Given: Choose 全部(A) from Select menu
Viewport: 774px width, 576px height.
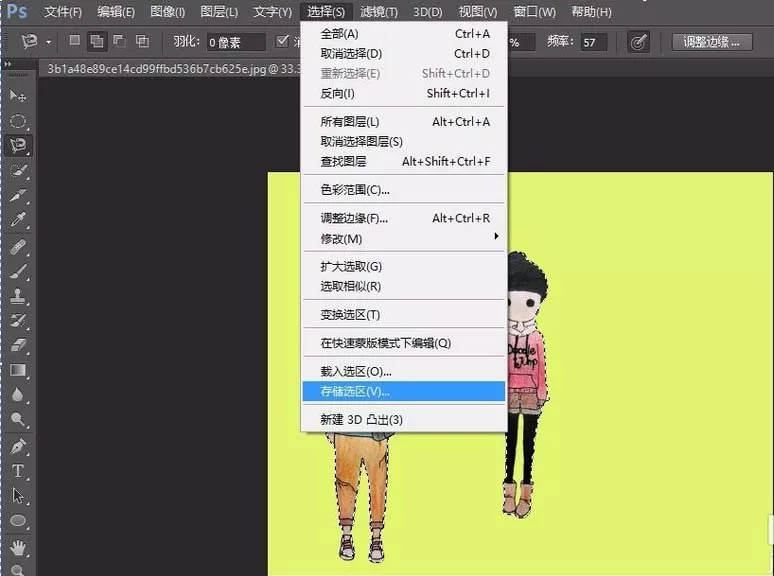Looking at the screenshot, I should coord(404,34).
